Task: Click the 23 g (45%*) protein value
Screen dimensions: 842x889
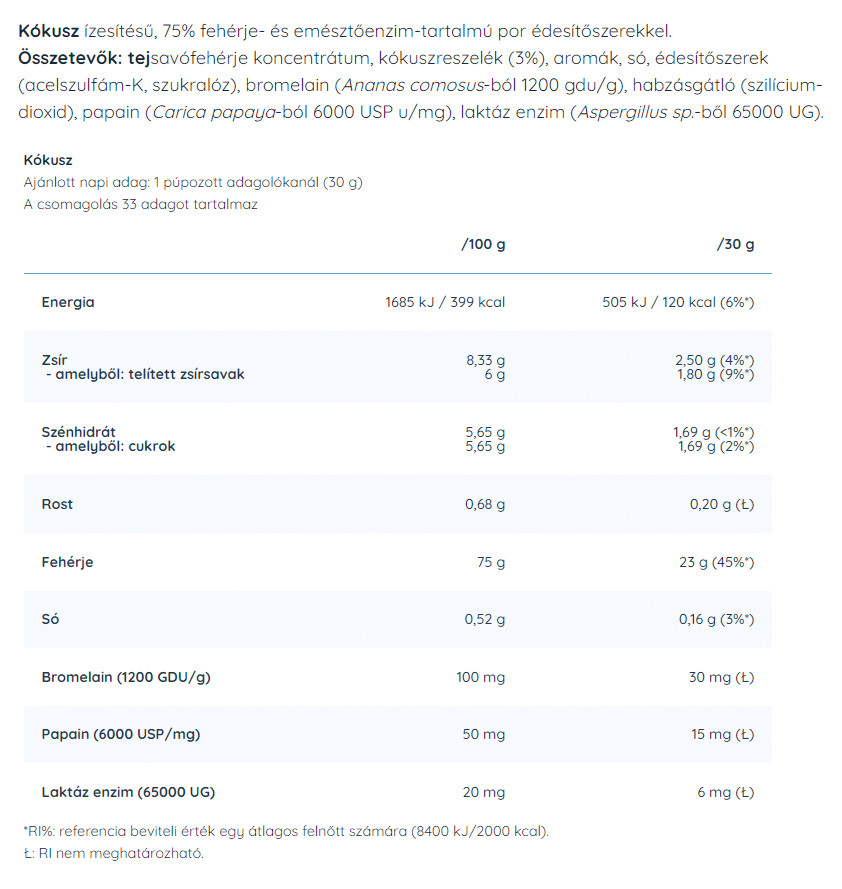Action: click(x=716, y=562)
